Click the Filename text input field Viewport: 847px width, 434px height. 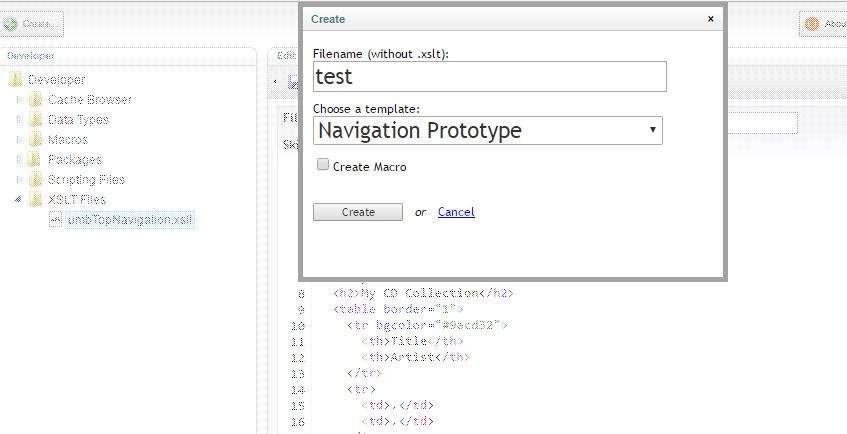click(x=489, y=76)
